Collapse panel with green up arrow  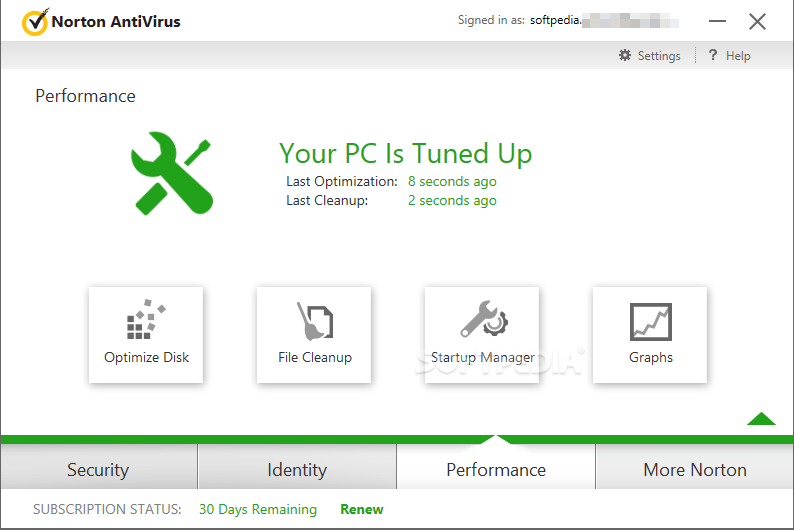(761, 419)
